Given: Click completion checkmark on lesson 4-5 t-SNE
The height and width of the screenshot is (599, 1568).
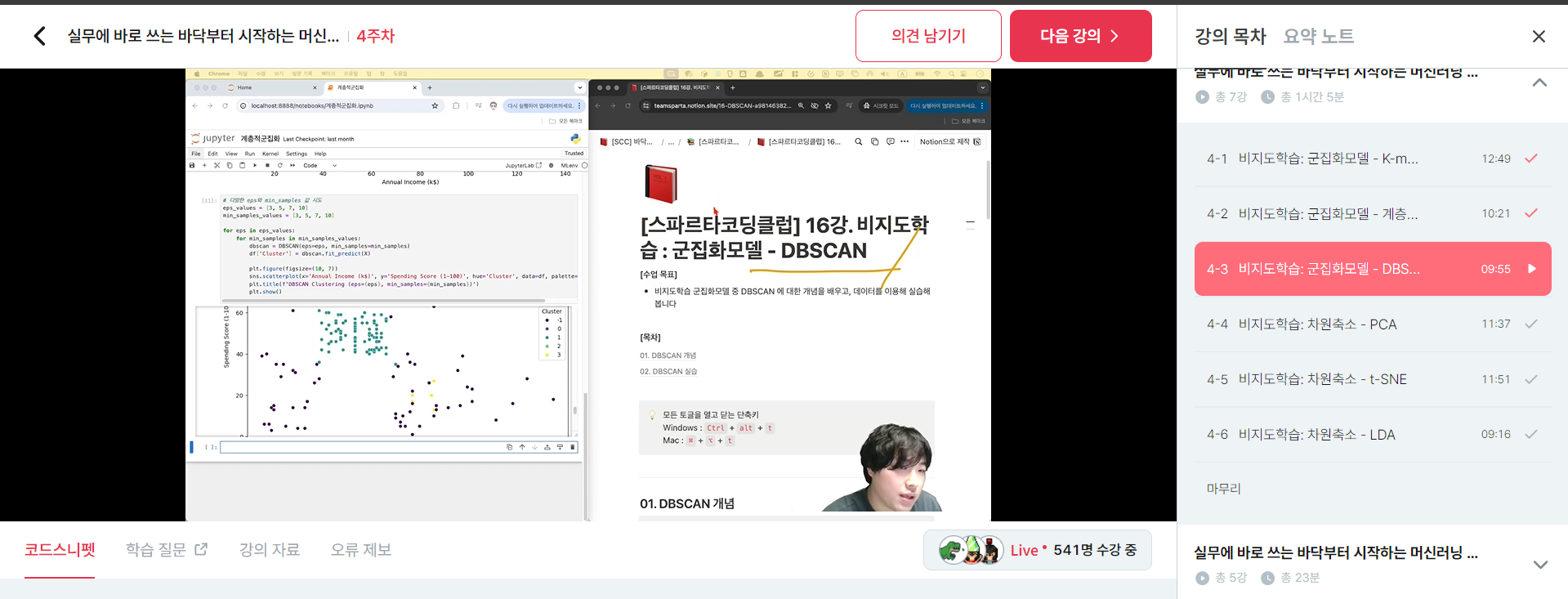Looking at the screenshot, I should click(x=1531, y=379).
